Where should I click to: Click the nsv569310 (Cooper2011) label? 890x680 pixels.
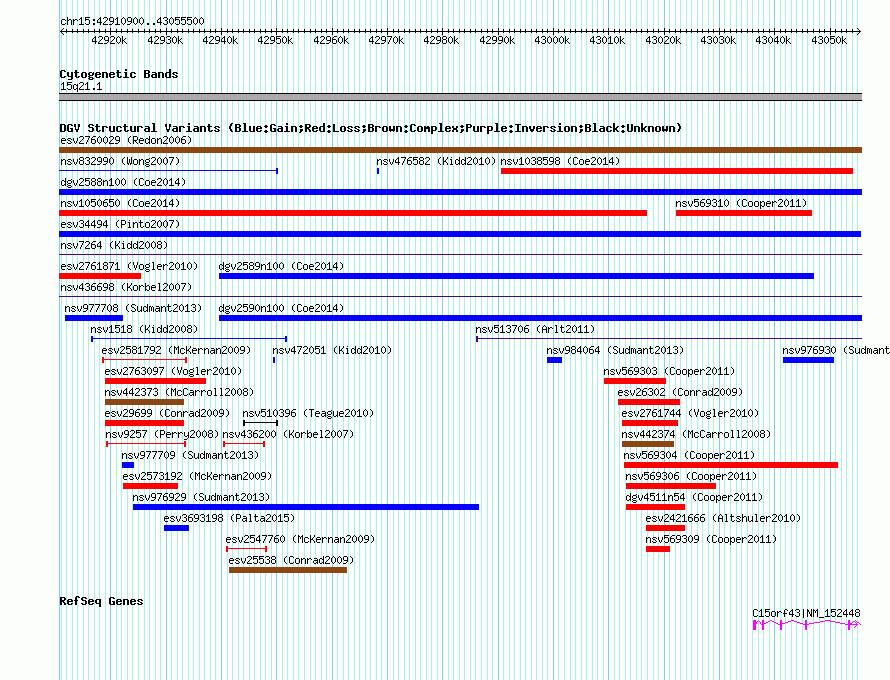741,203
